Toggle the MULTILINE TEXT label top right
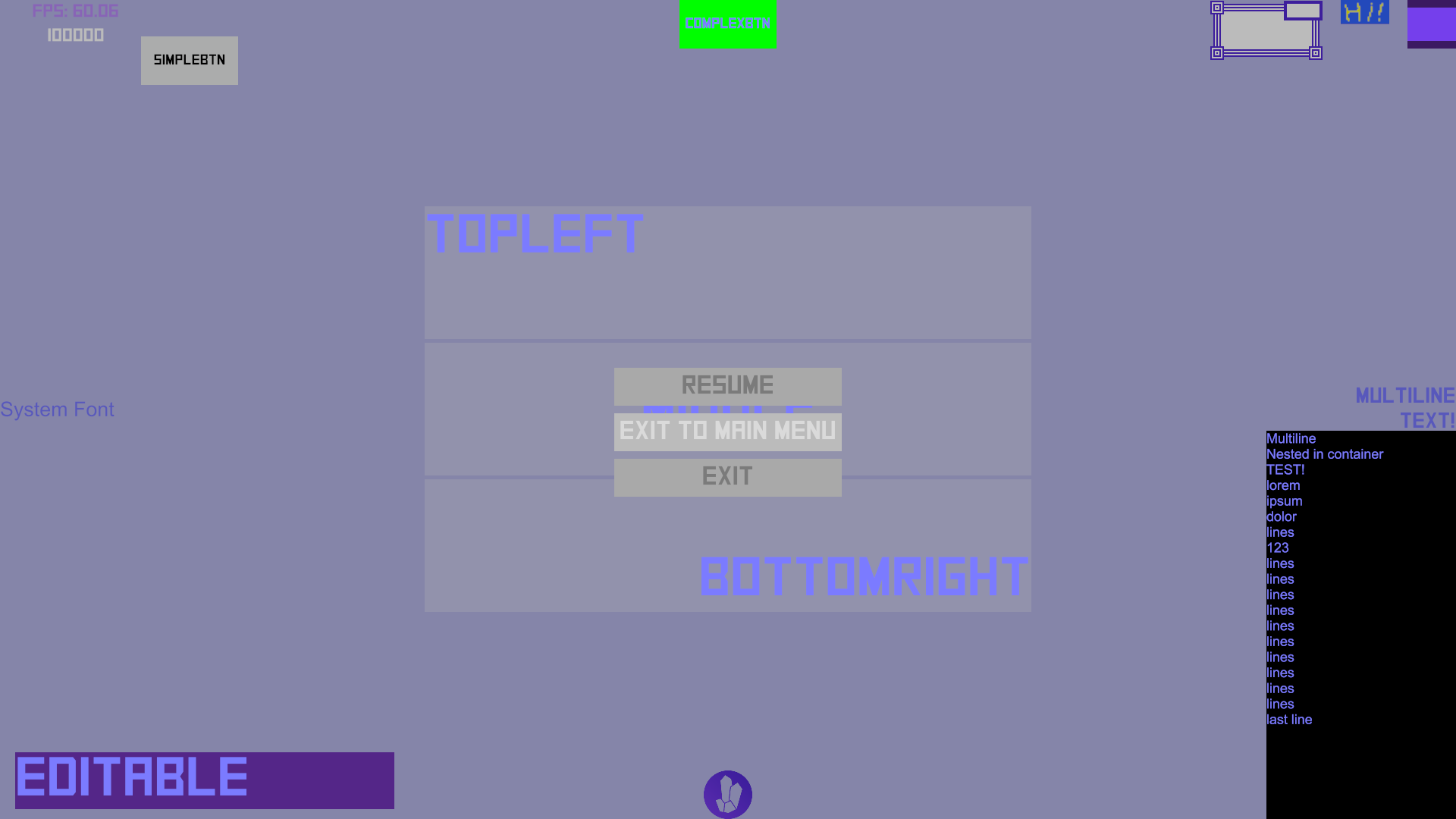Screen dimensions: 1456x819 [x=1405, y=408]
